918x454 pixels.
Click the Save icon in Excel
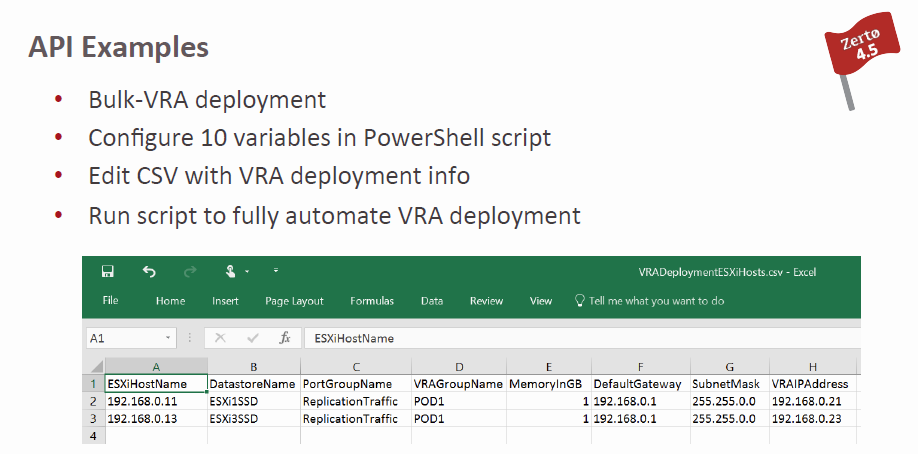(x=108, y=271)
